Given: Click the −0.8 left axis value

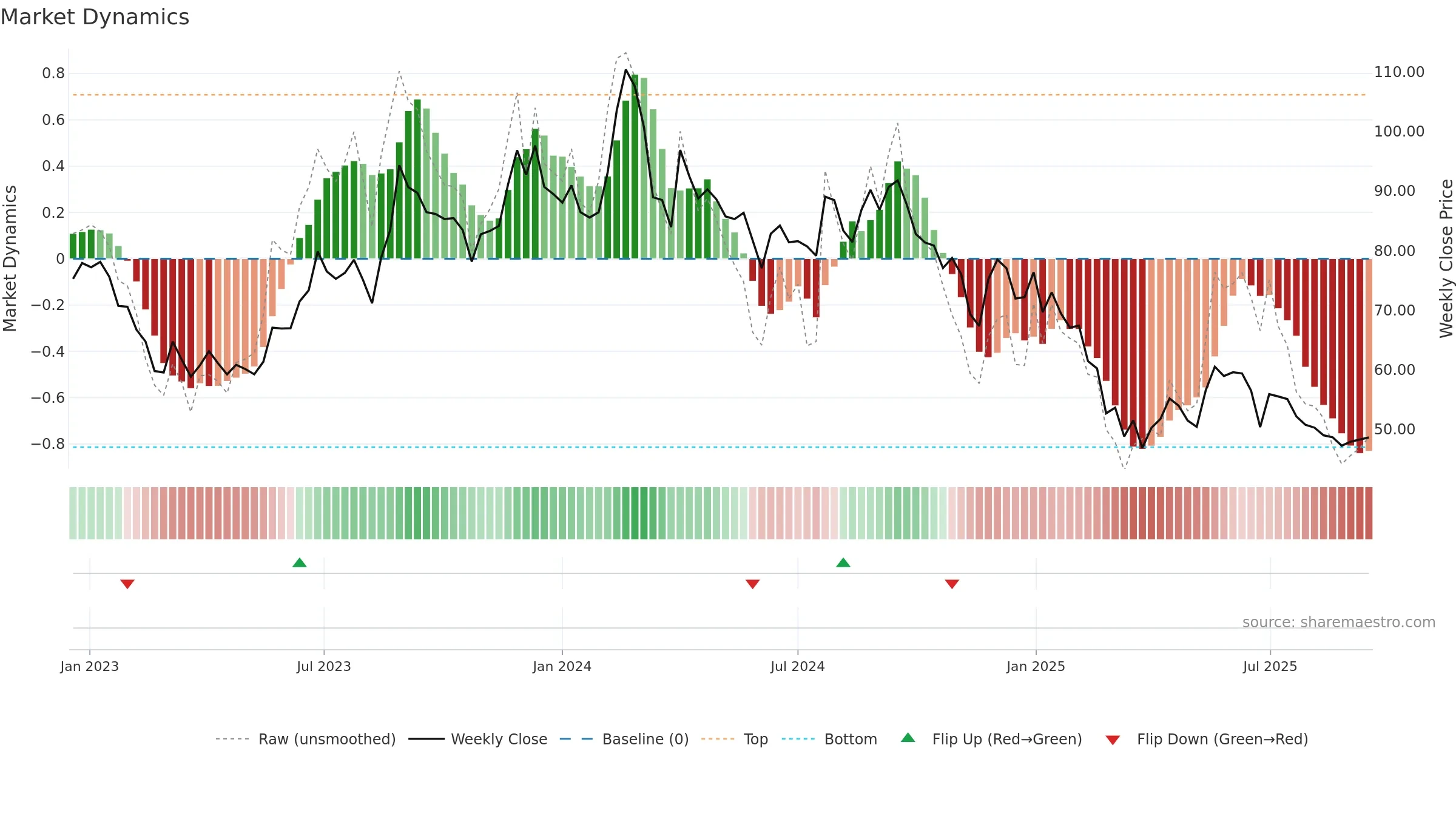Looking at the screenshot, I should (x=47, y=444).
